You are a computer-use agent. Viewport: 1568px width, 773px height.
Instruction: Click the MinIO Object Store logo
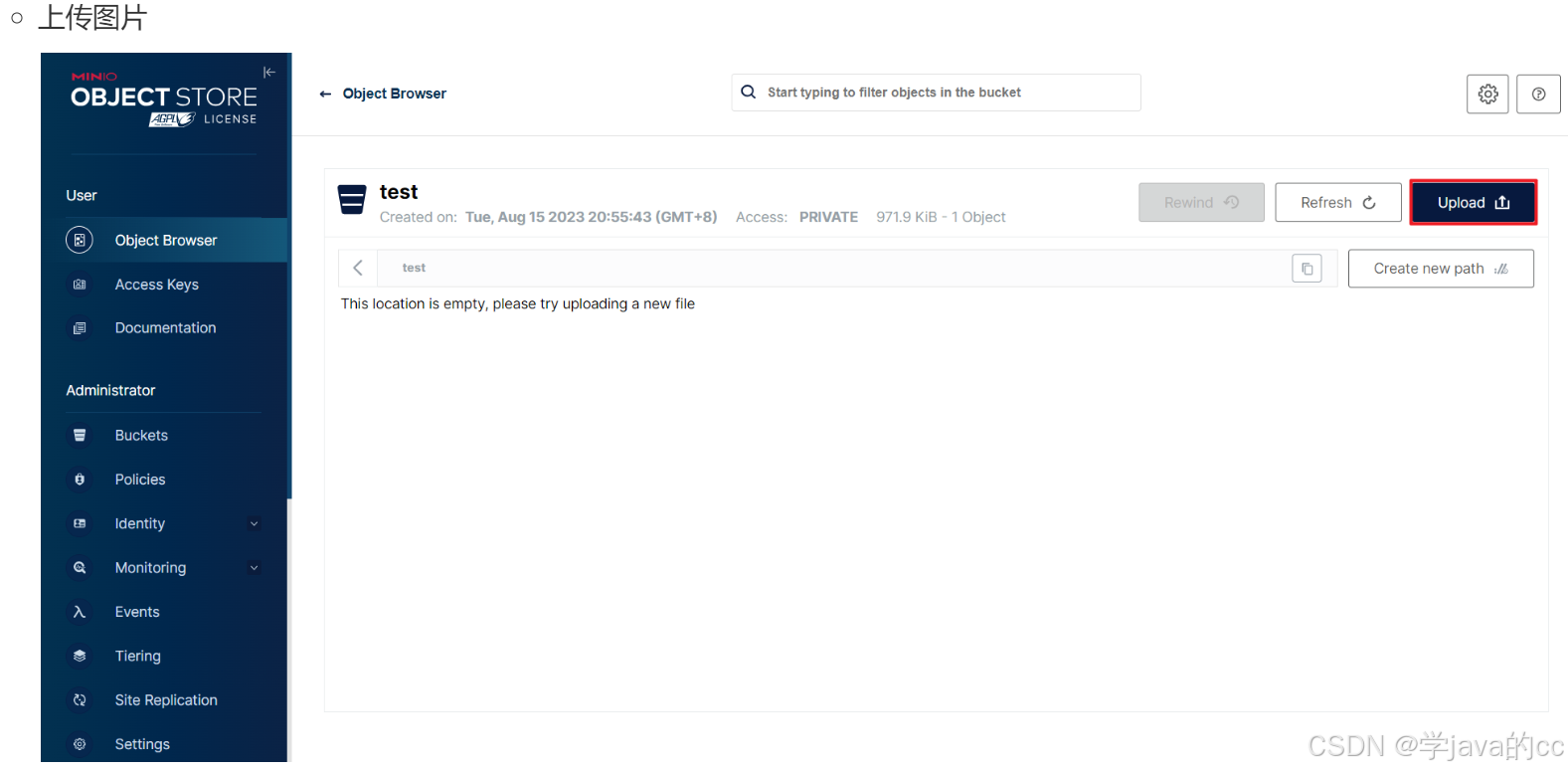(x=163, y=97)
